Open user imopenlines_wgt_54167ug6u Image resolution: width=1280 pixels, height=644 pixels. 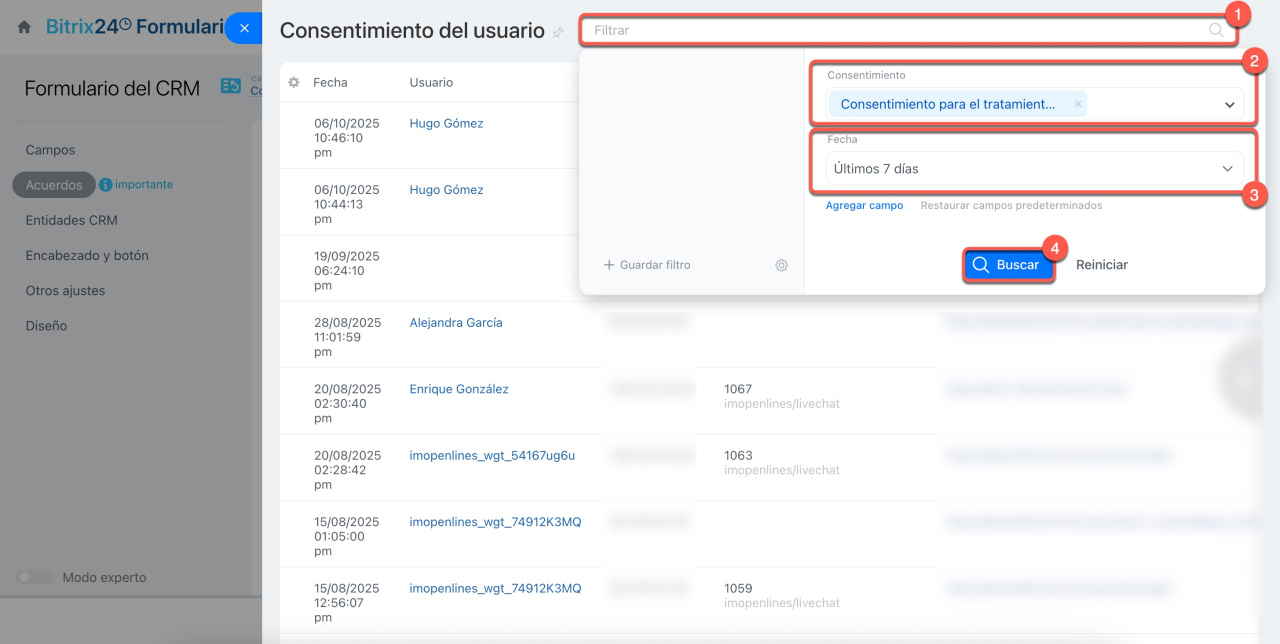click(x=492, y=455)
